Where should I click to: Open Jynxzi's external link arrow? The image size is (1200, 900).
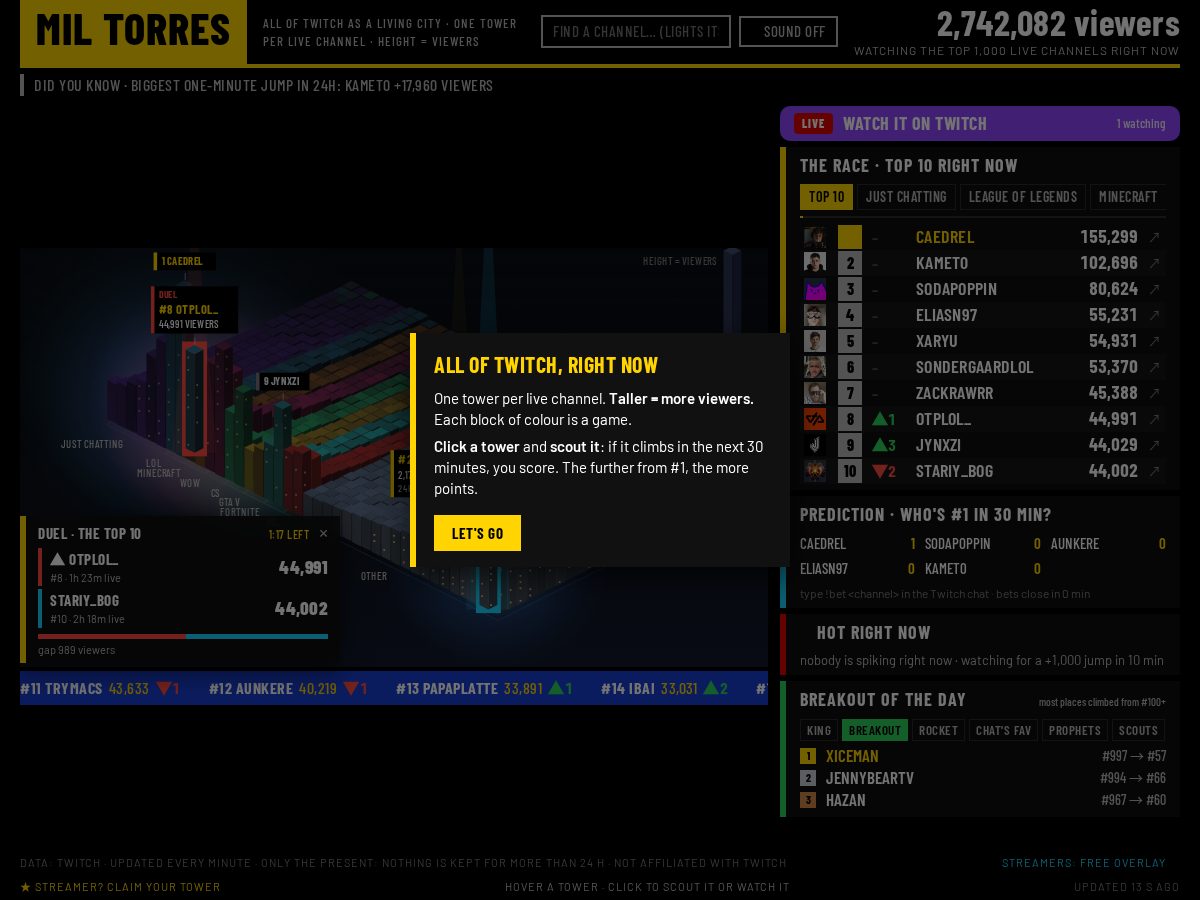[x=1154, y=445]
